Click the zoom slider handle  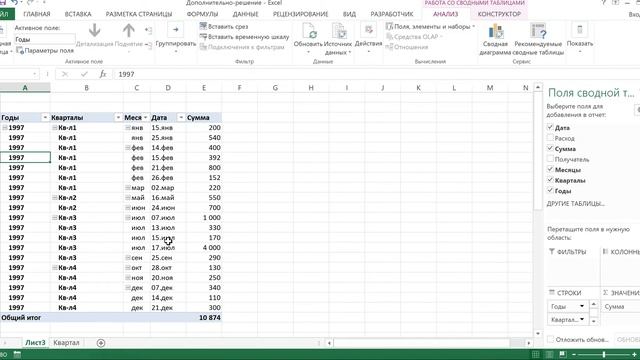coord(604,354)
